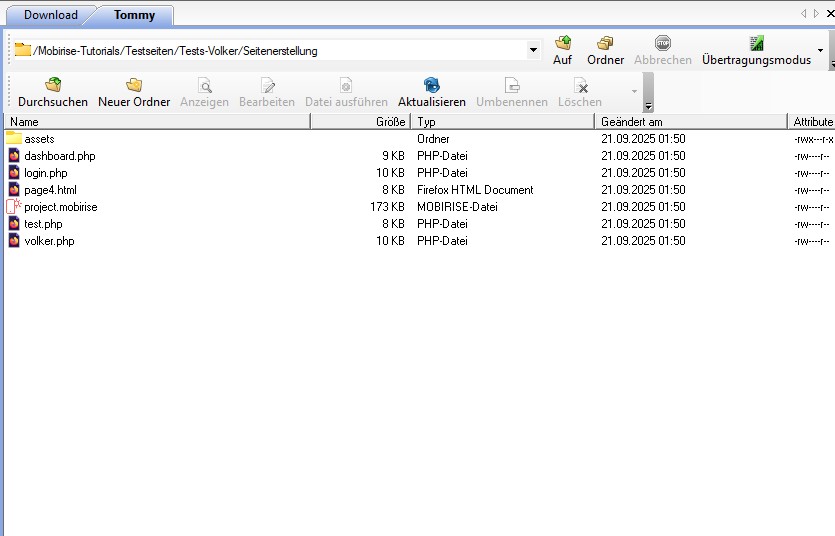Expand the file toolbar overflow arrow

[634, 92]
